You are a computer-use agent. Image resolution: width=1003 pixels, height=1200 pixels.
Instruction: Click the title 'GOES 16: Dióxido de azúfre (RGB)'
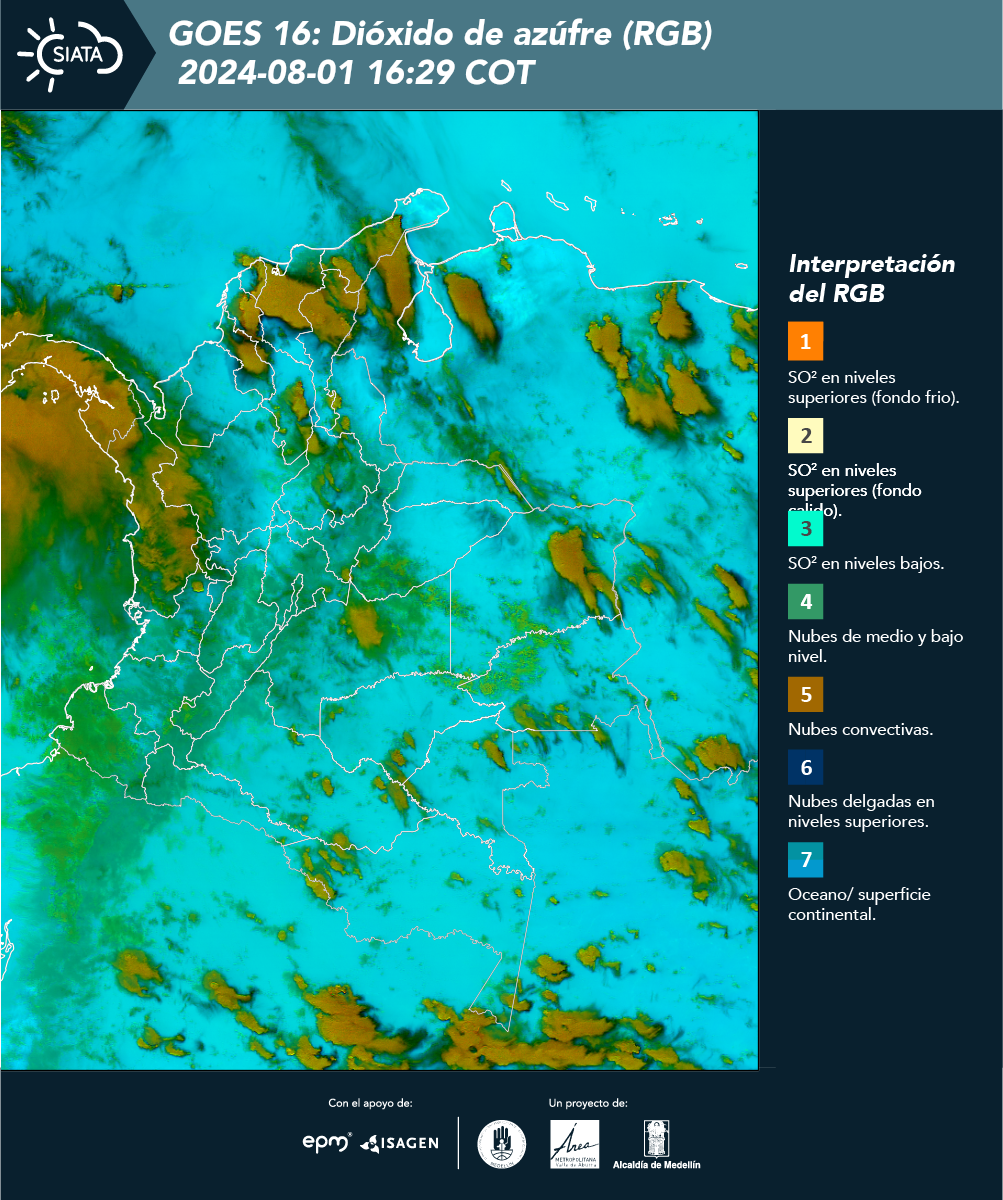point(440,35)
